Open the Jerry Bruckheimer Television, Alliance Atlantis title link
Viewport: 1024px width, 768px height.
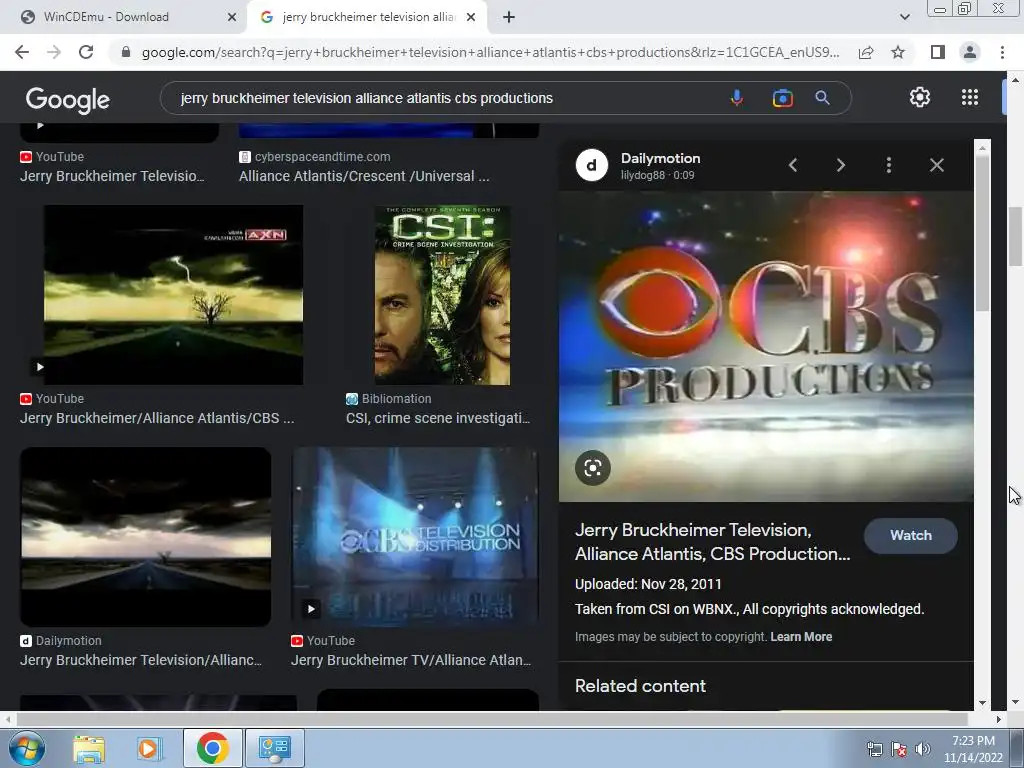click(x=712, y=542)
